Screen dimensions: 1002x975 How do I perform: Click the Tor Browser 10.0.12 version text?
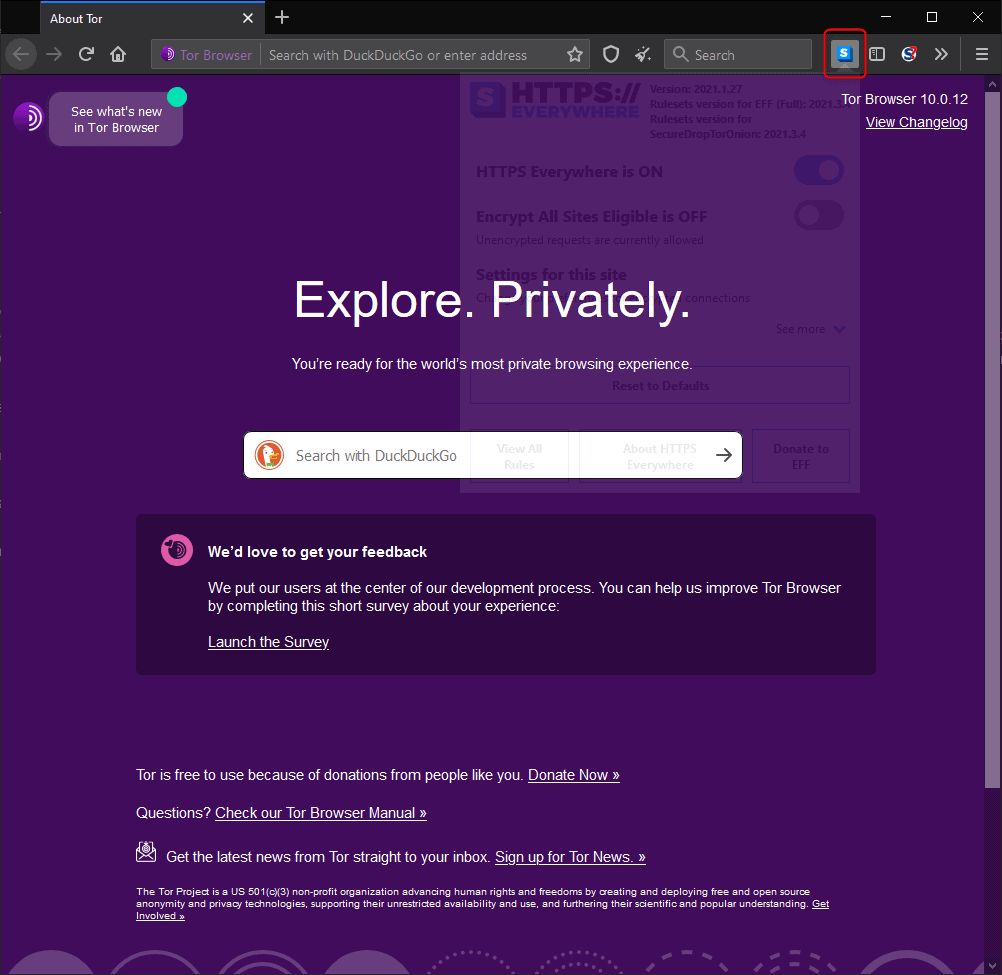click(x=904, y=99)
